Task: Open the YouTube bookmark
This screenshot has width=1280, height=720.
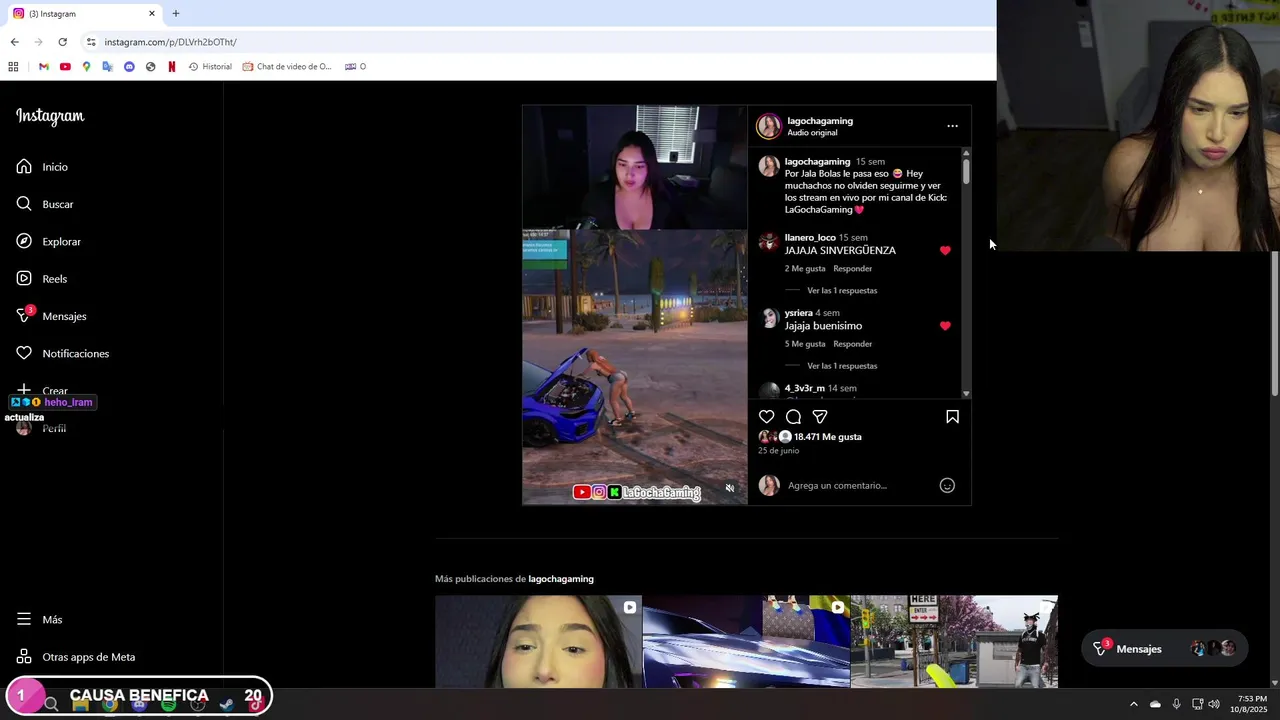Action: (65, 67)
